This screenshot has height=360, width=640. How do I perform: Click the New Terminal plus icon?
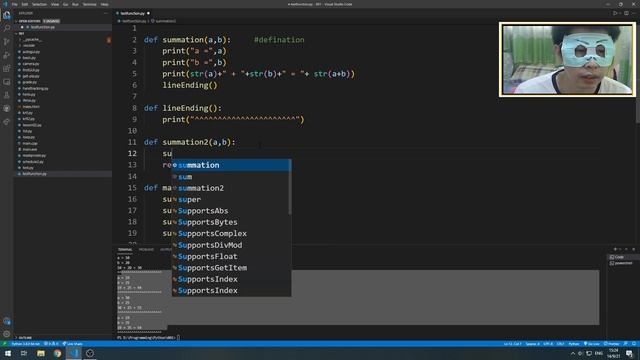point(615,249)
